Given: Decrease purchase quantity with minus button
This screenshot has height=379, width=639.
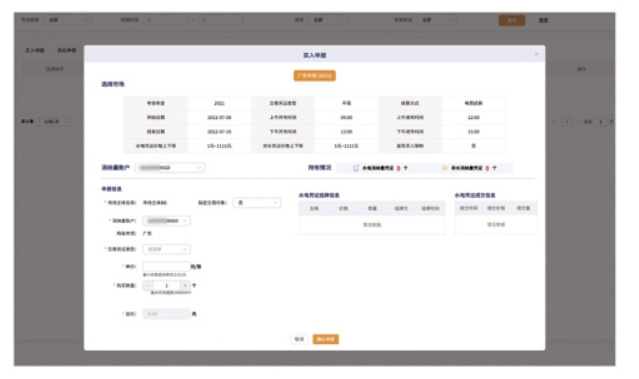Looking at the screenshot, I should pyautogui.click(x=148, y=286).
